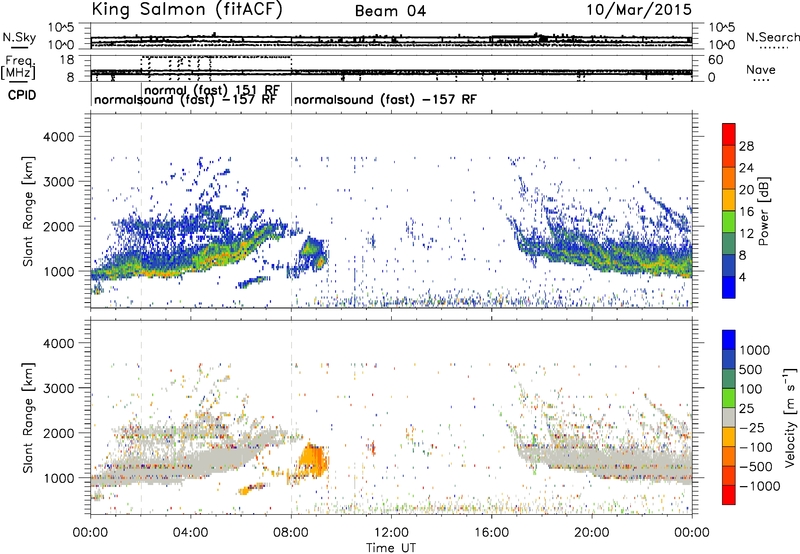Click the yellow 16-20 dB power swatch

click(x=729, y=200)
